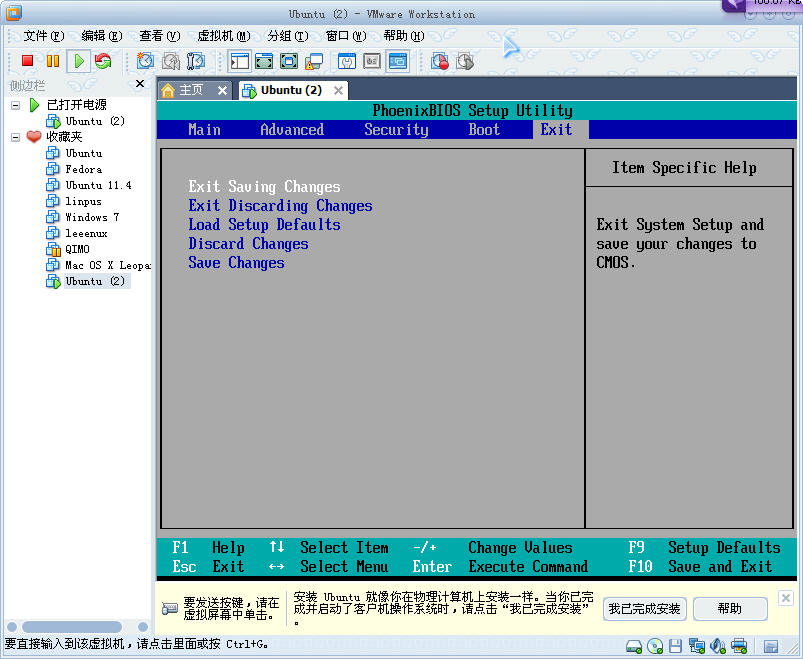Click the 帮助 button in hint bar

pos(730,609)
